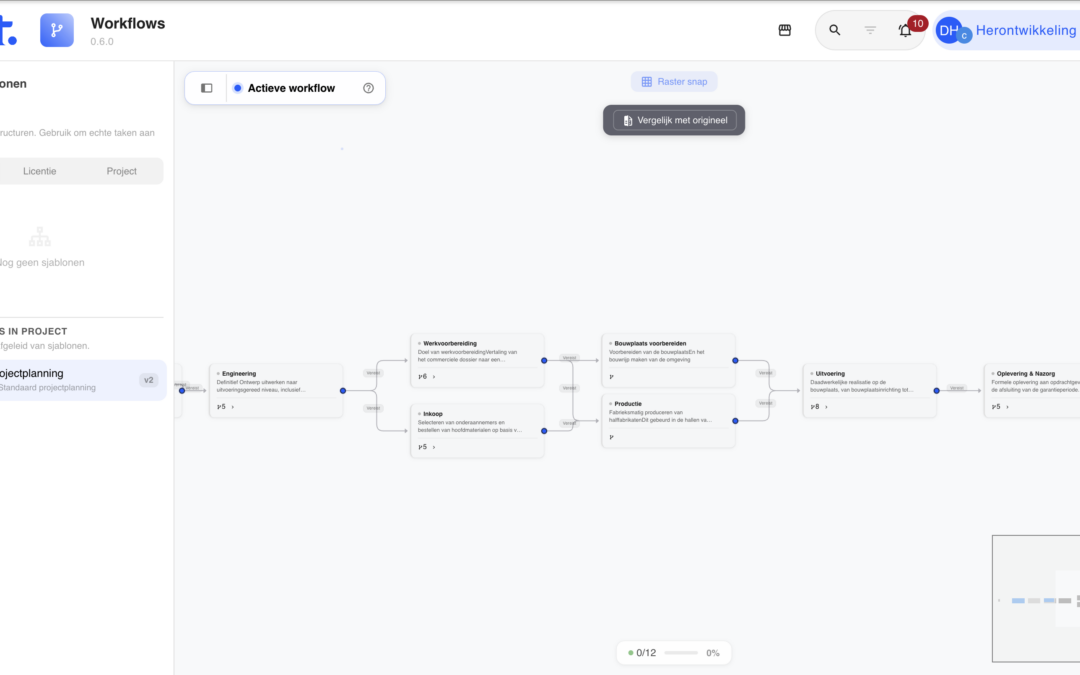Click the branch icon on Productie card

[x=612, y=437]
